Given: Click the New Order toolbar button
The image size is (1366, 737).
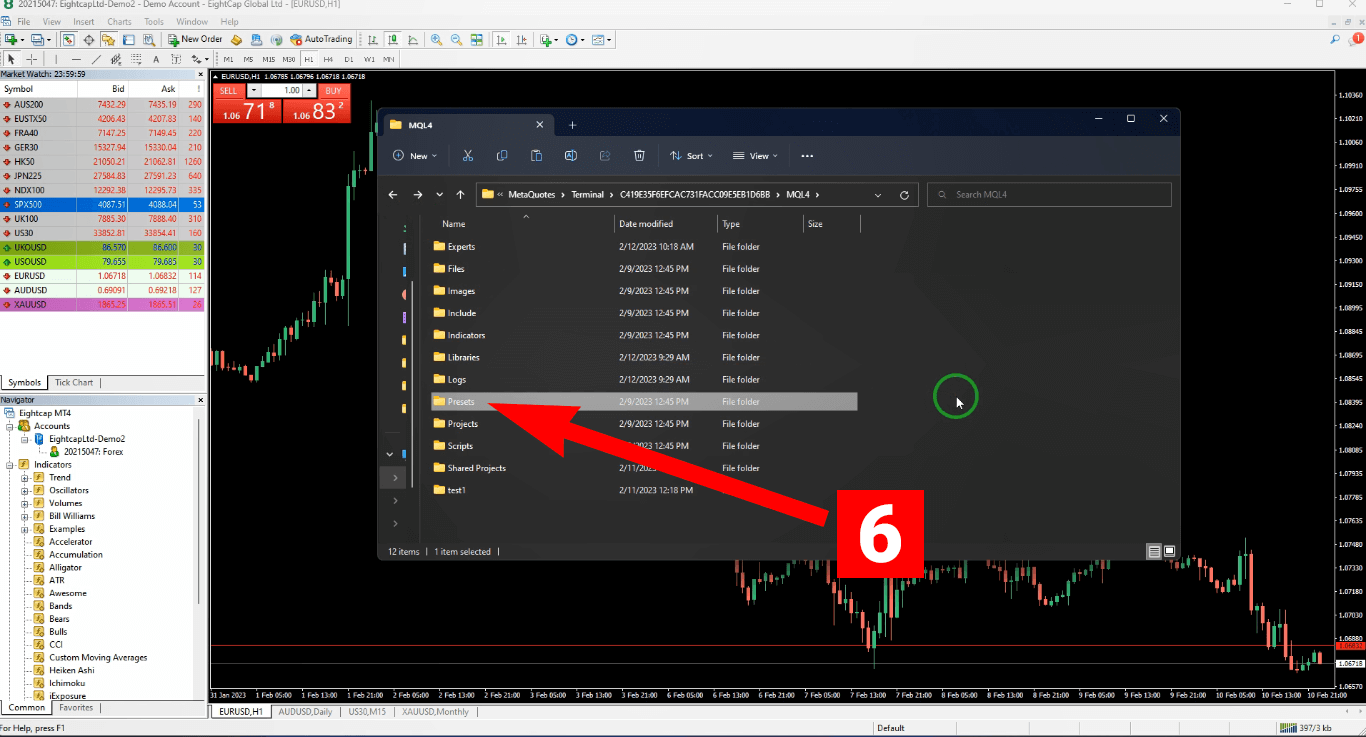Looking at the screenshot, I should click(195, 40).
